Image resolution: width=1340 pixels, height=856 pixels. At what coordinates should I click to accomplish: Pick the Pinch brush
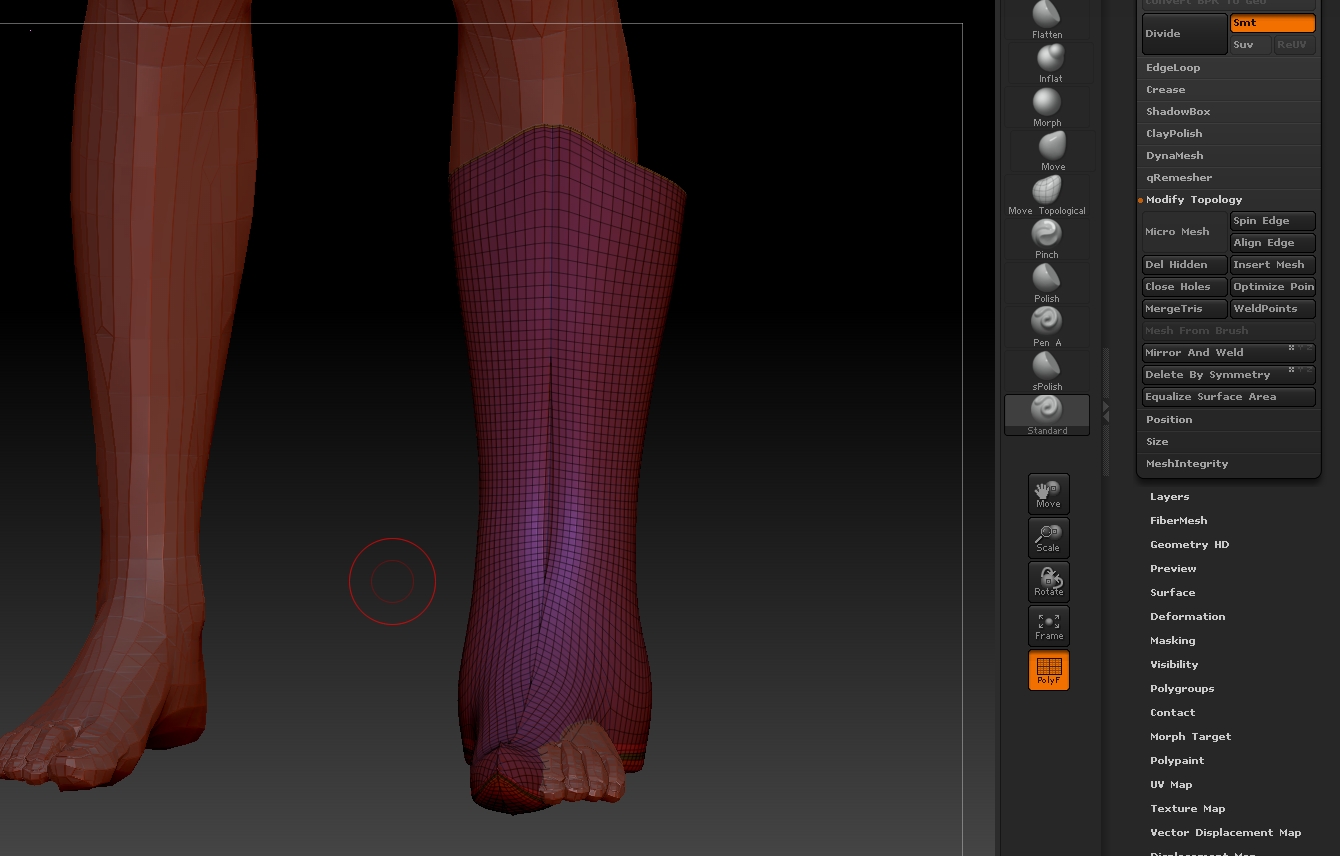[1047, 240]
